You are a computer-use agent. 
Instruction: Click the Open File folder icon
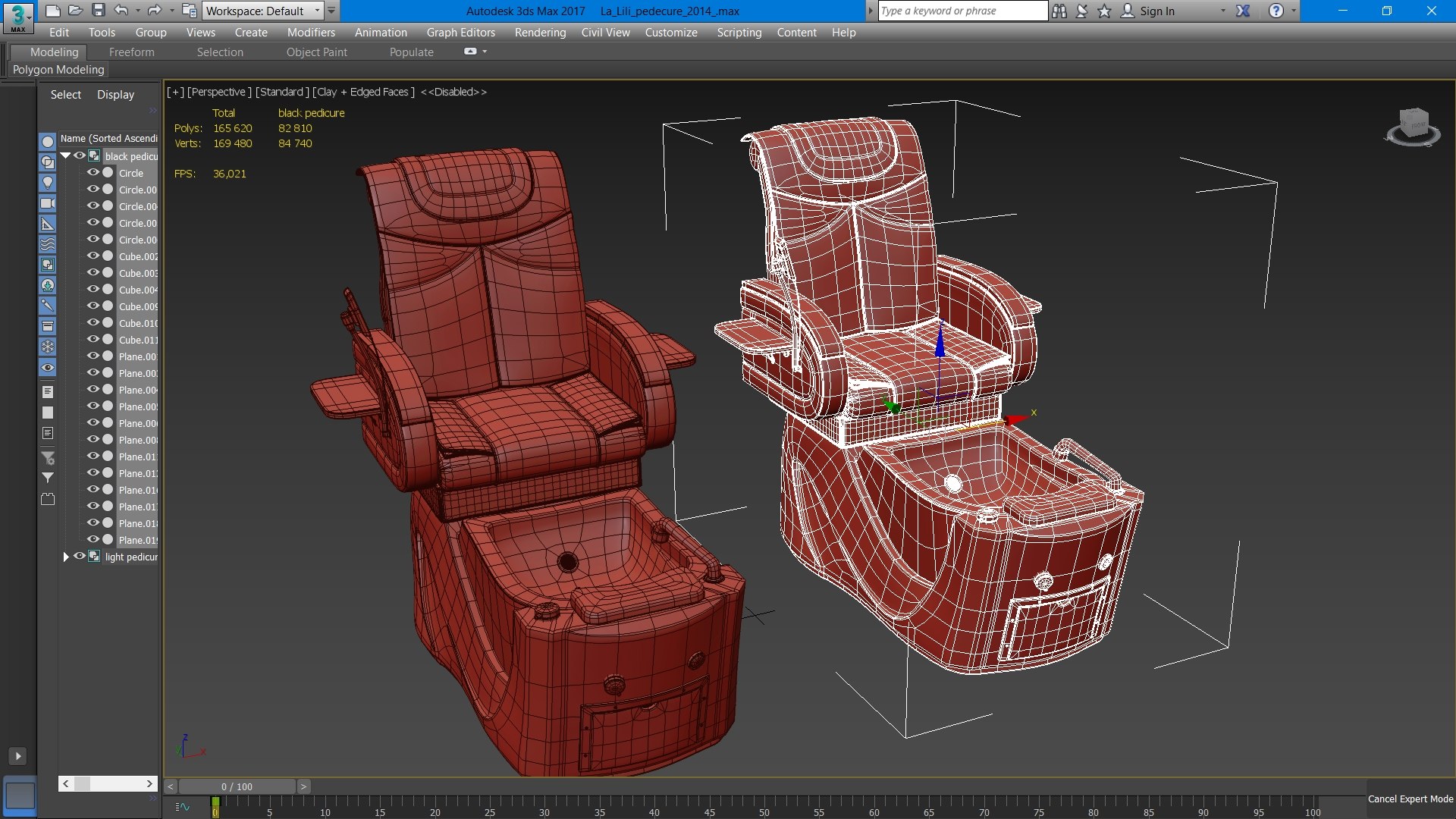[75, 11]
